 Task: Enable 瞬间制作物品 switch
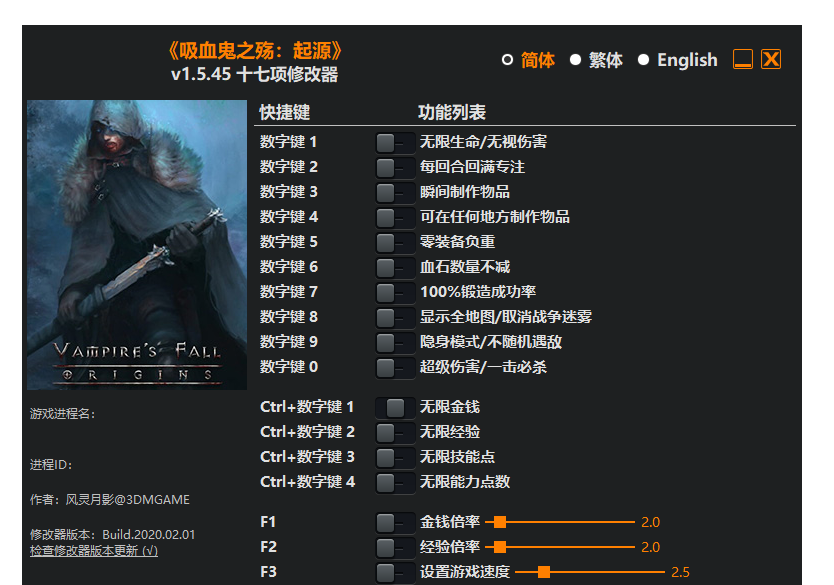point(395,193)
